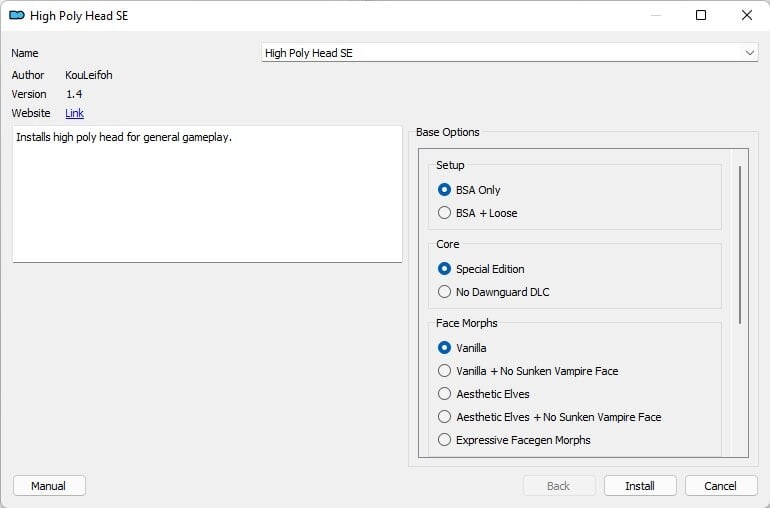Close the High Poly Head SE window
Image resolution: width=770 pixels, height=508 pixels.
pos(747,15)
